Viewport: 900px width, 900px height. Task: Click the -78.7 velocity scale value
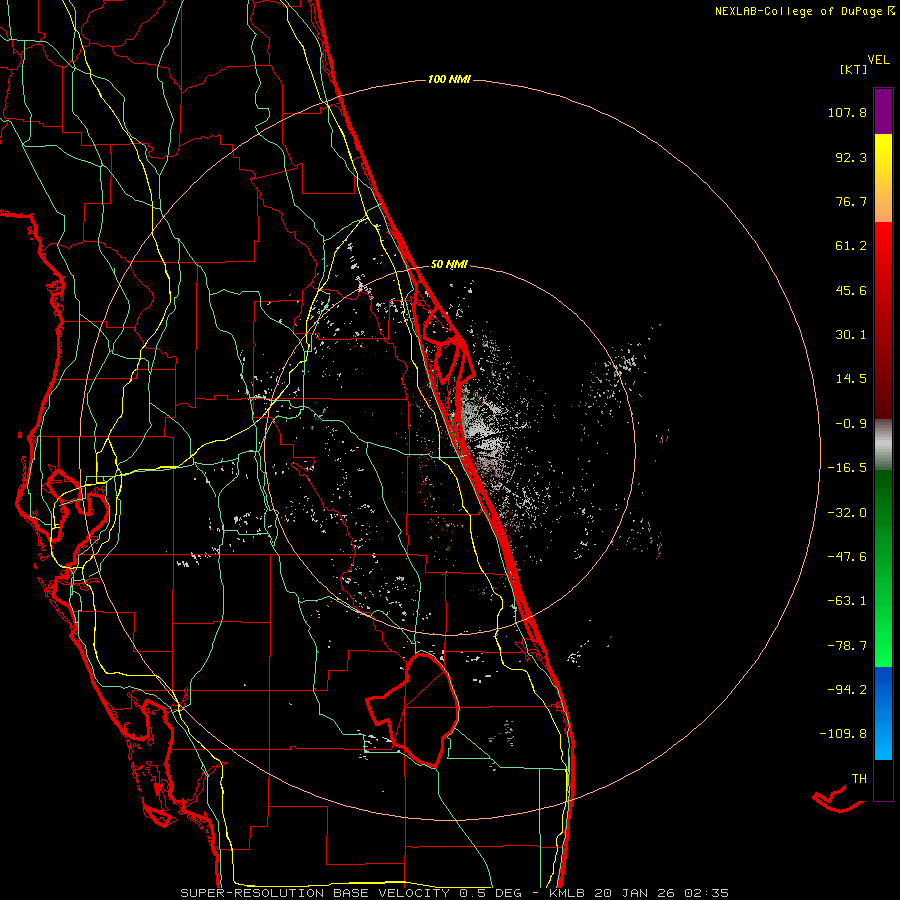click(847, 646)
